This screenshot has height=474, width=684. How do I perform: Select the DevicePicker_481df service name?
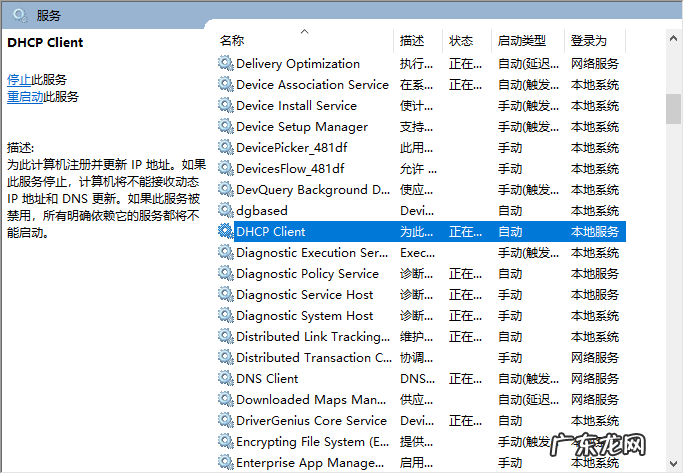pos(291,147)
